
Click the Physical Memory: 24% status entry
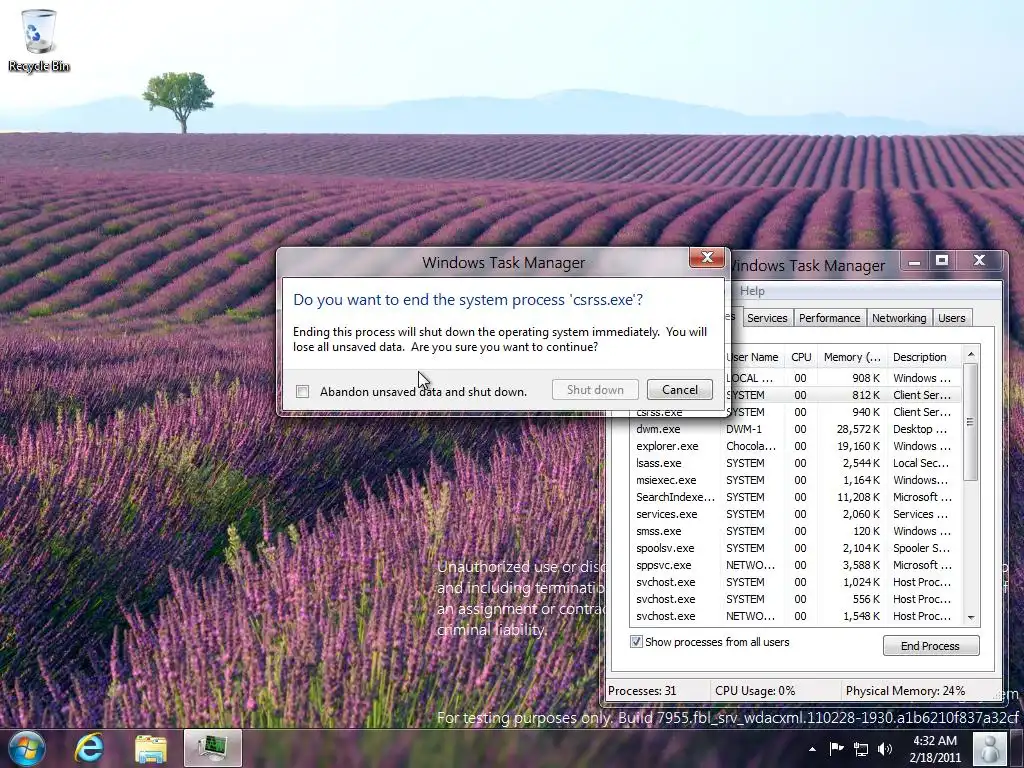coord(905,690)
